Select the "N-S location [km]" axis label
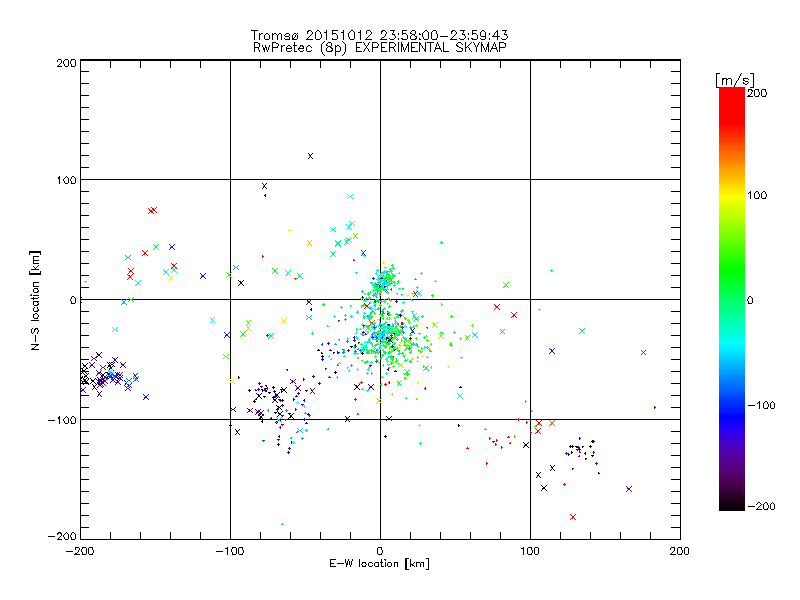Image resolution: width=800 pixels, height=600 pixels. 35,300
